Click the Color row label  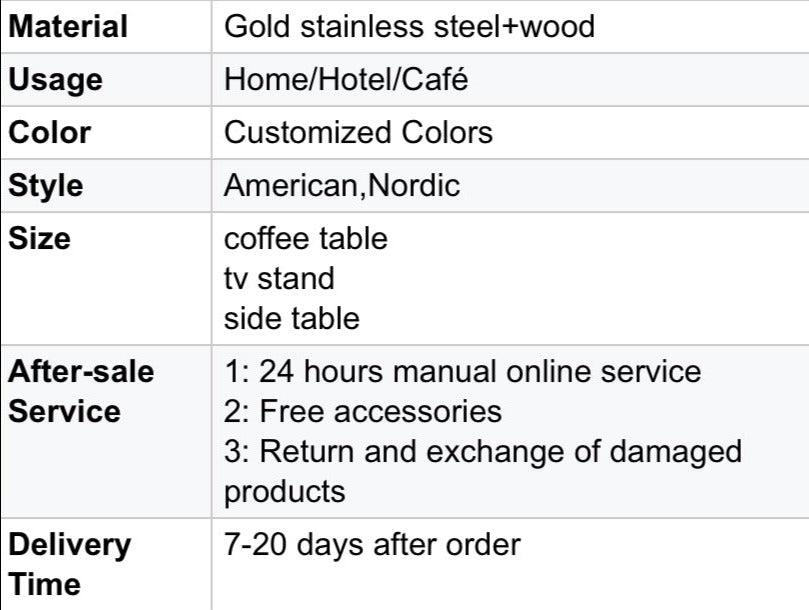pyautogui.click(x=50, y=133)
